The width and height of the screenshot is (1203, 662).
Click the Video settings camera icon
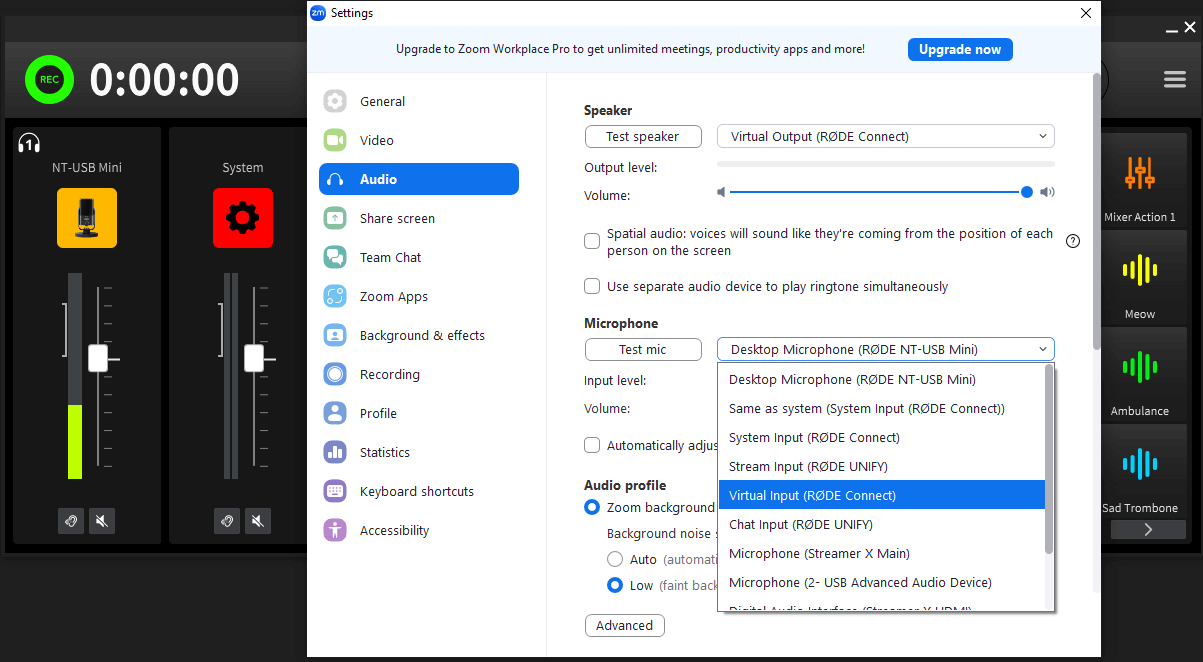335,140
